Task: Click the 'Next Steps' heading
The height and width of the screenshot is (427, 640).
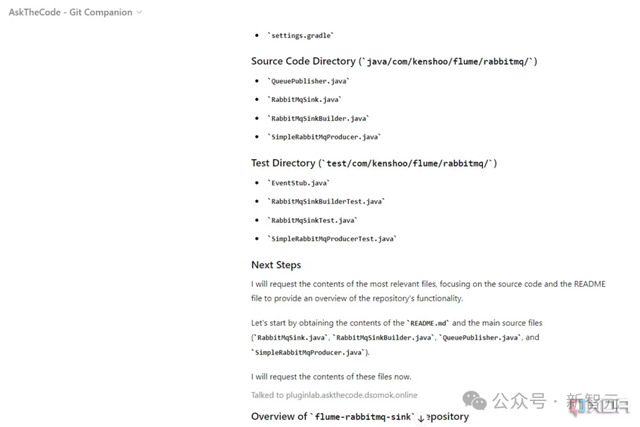Action: (x=276, y=265)
